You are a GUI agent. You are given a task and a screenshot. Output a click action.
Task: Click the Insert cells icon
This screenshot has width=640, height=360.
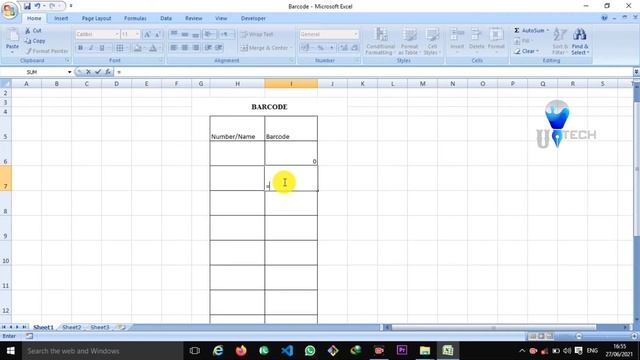click(457, 35)
